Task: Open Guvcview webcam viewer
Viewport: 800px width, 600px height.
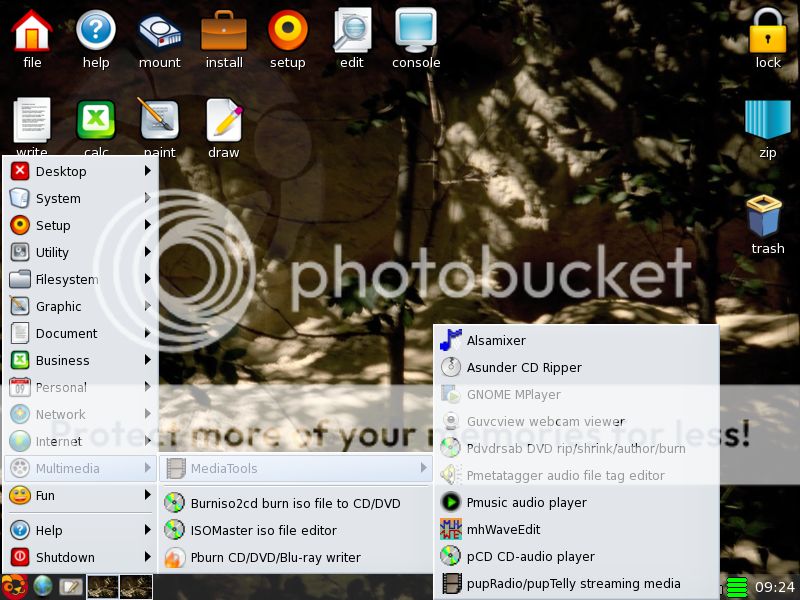Action: point(577,421)
